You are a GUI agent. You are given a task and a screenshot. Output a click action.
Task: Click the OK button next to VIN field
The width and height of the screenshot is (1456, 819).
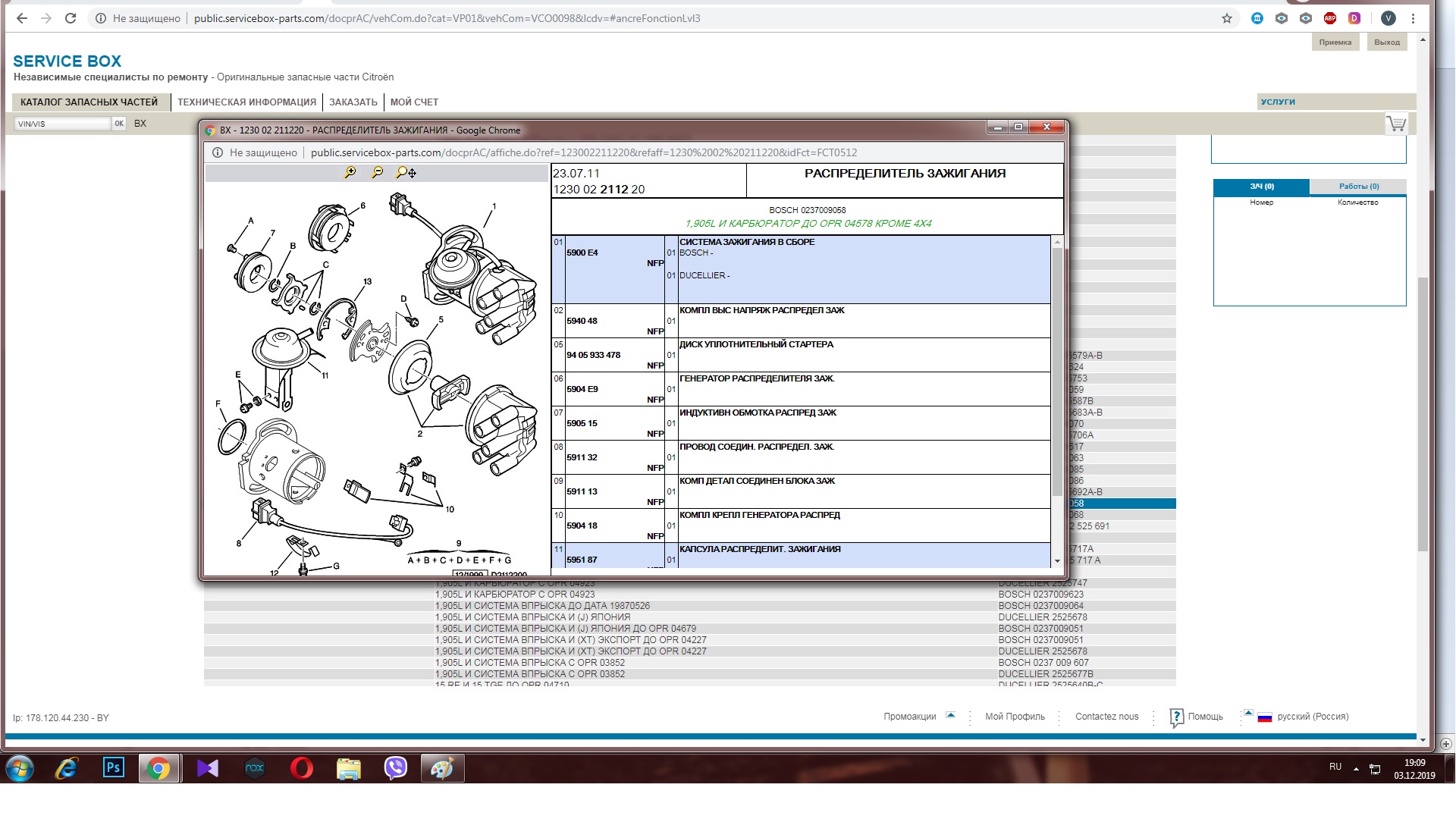point(119,124)
